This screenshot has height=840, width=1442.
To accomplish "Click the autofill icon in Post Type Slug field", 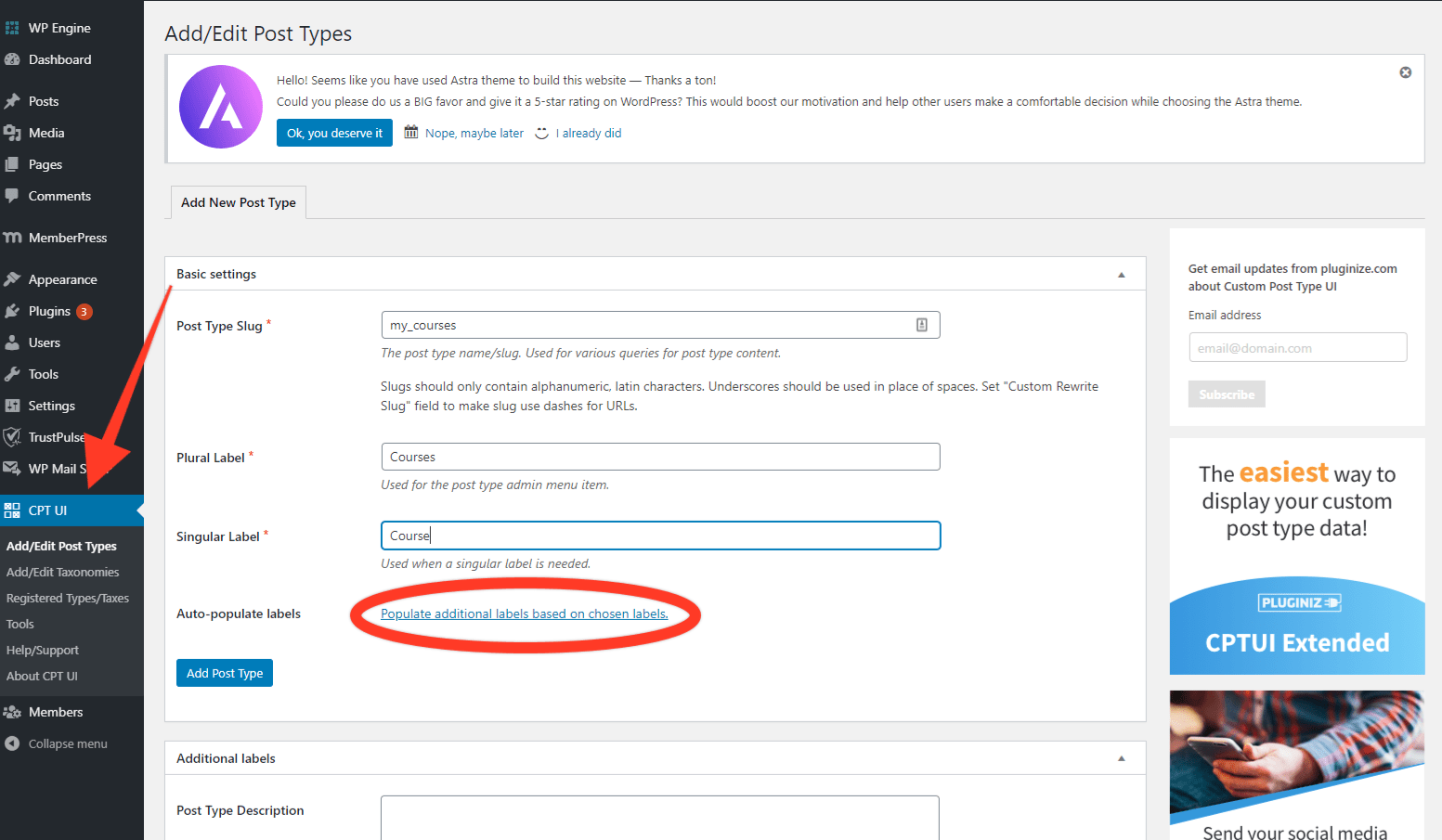I will click(922, 325).
